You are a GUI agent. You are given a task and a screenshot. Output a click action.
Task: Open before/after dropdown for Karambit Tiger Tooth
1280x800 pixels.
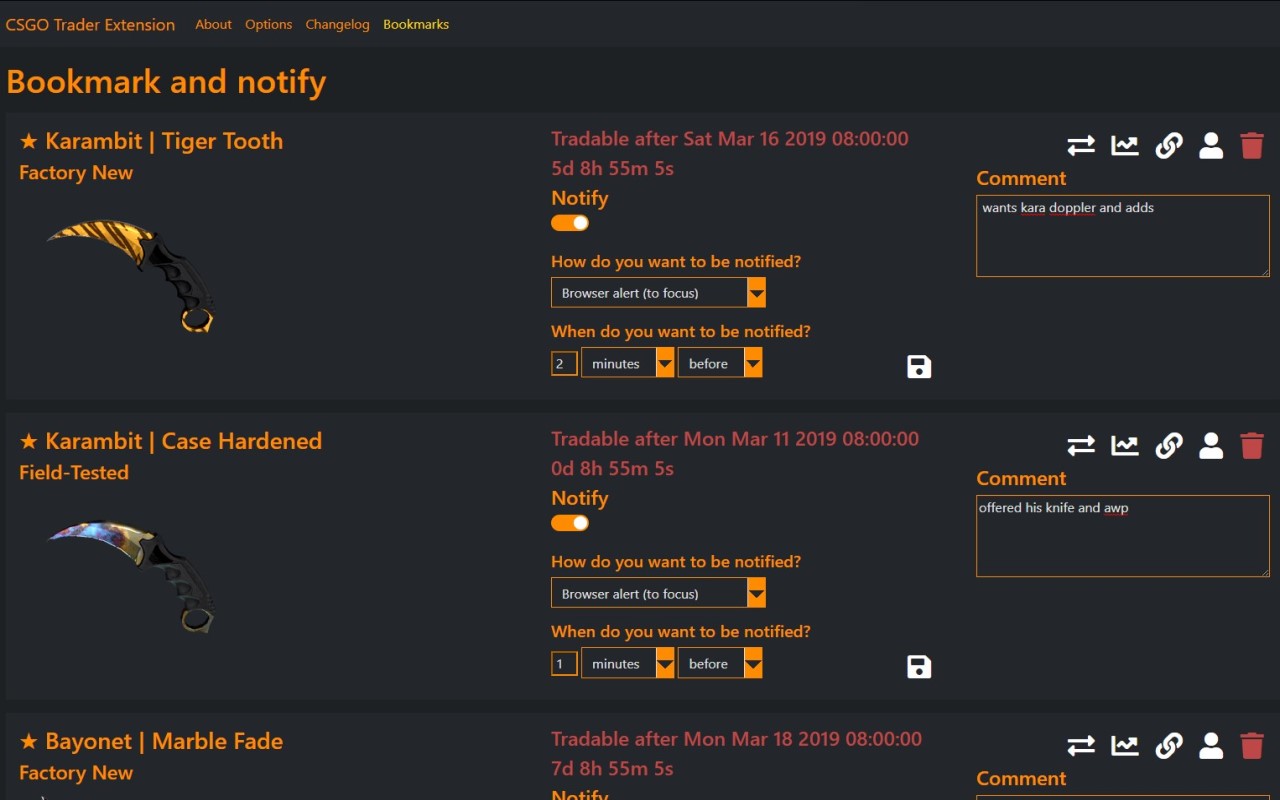720,363
